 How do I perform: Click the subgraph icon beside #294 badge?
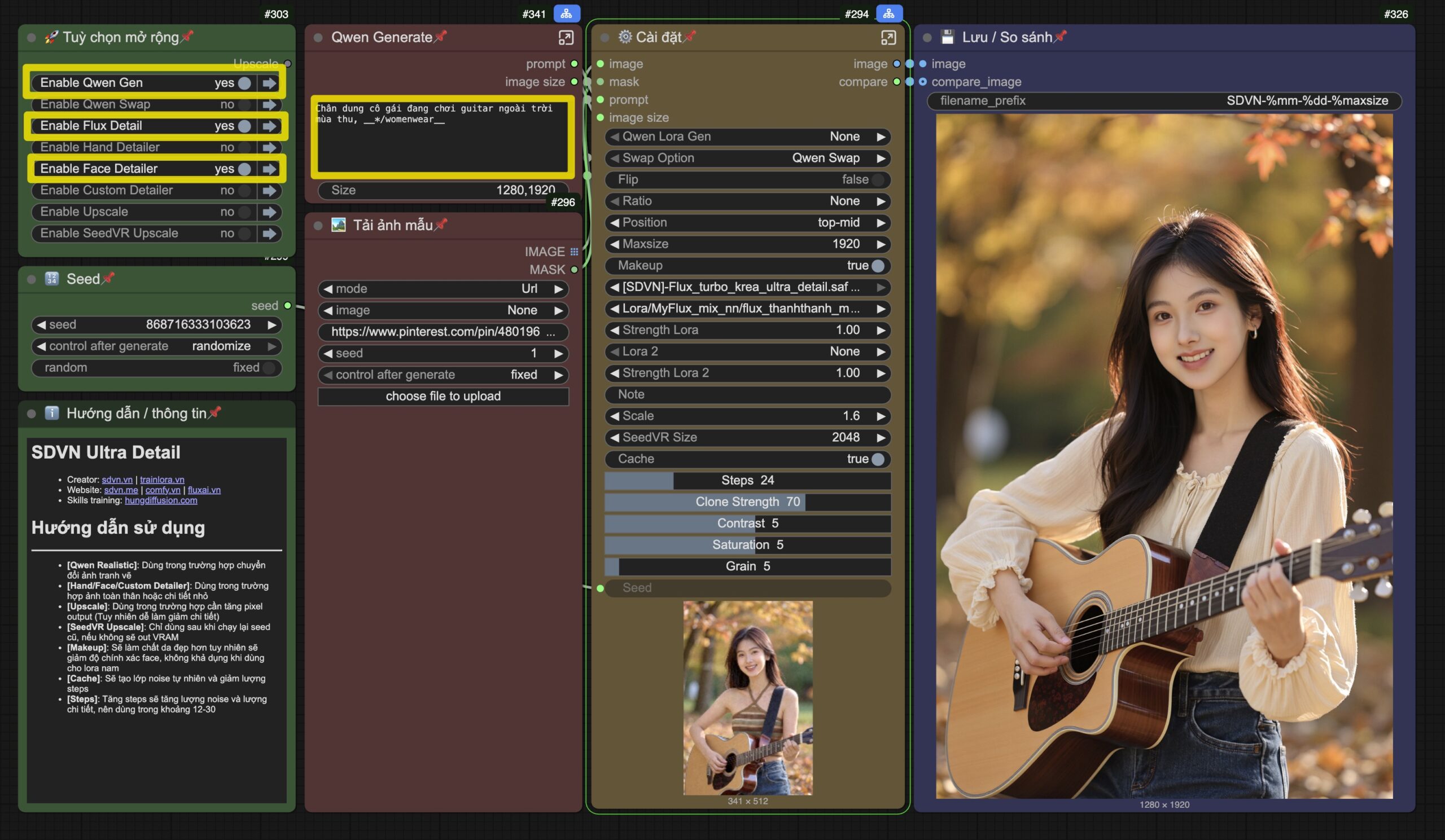tap(888, 13)
